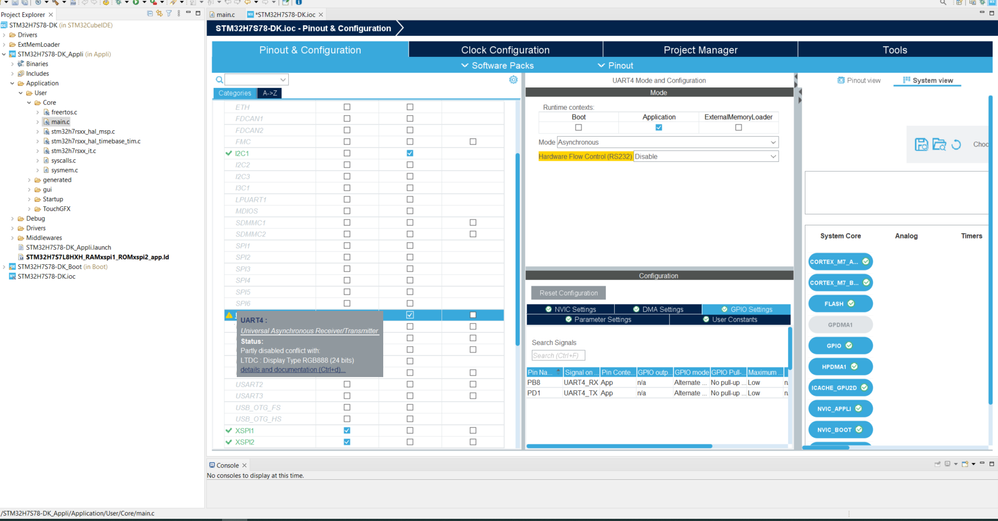This screenshot has height=521, width=998.
Task: Click the blue info icon in top toolbar
Action: [299, 3]
